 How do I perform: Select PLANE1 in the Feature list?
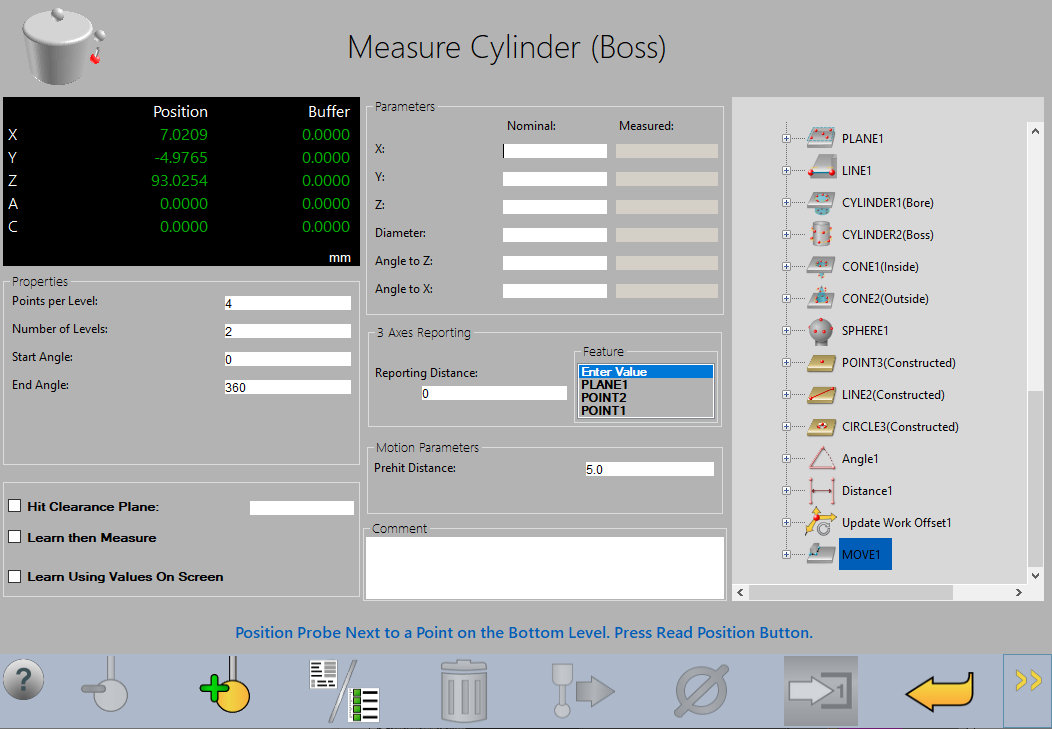pyautogui.click(x=604, y=385)
